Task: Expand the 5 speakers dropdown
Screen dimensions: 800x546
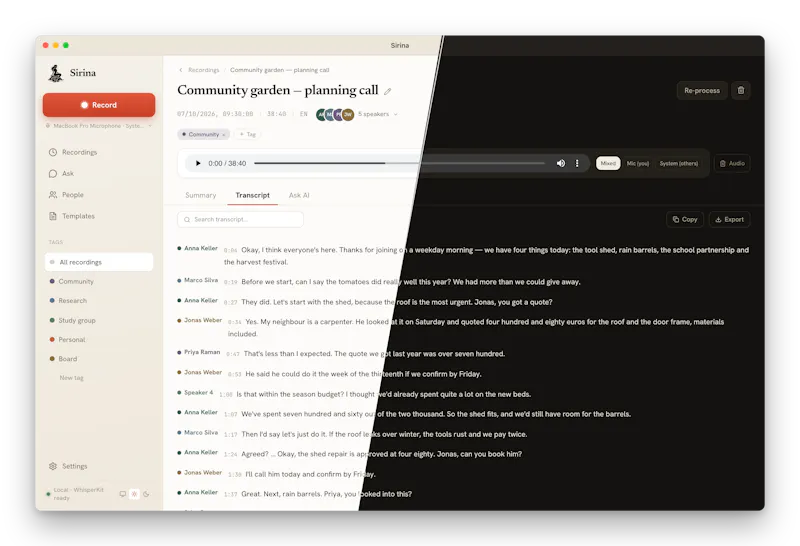Action: click(x=378, y=114)
